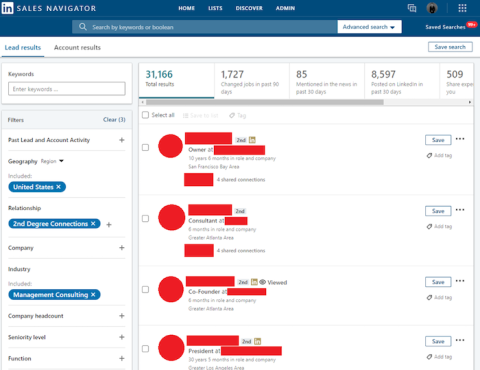
Task: Click the LinkedIn logo icon
Action: coord(7,8)
